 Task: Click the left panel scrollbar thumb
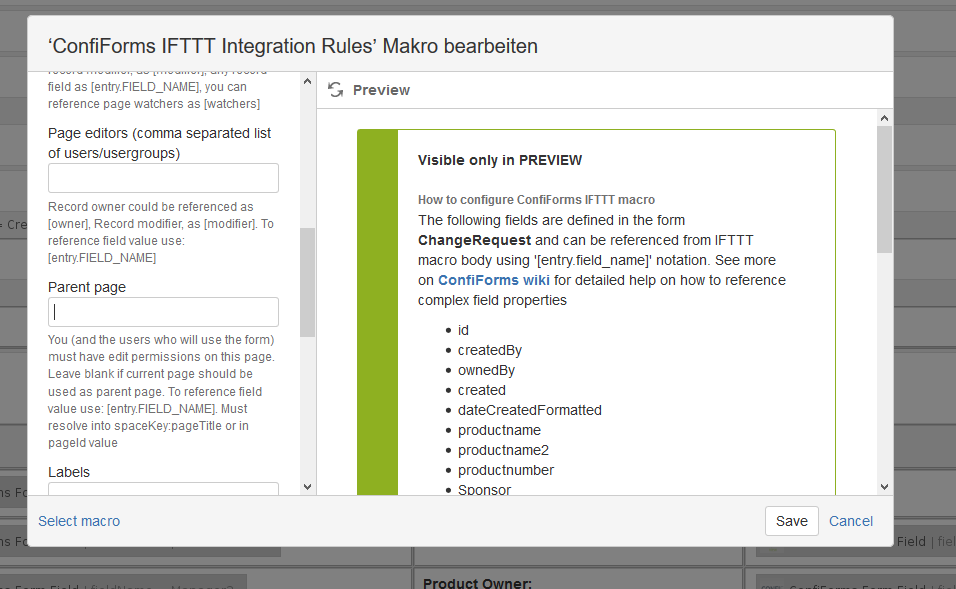point(307,282)
